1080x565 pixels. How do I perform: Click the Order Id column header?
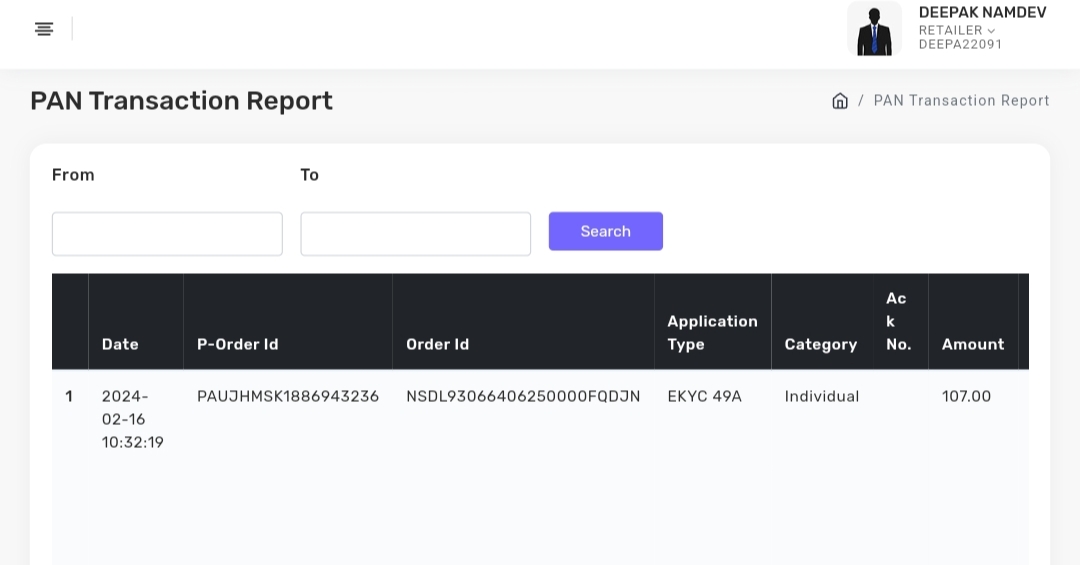point(437,344)
